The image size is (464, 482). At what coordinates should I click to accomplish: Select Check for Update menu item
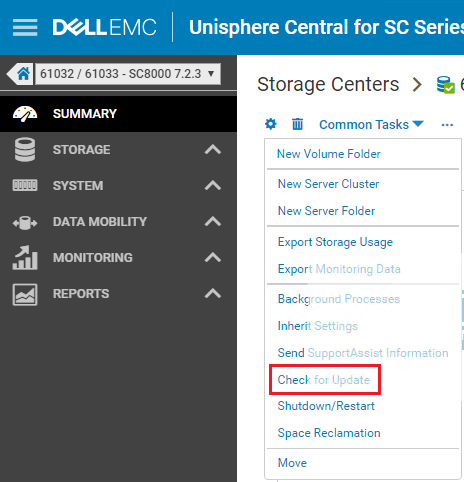click(x=324, y=380)
